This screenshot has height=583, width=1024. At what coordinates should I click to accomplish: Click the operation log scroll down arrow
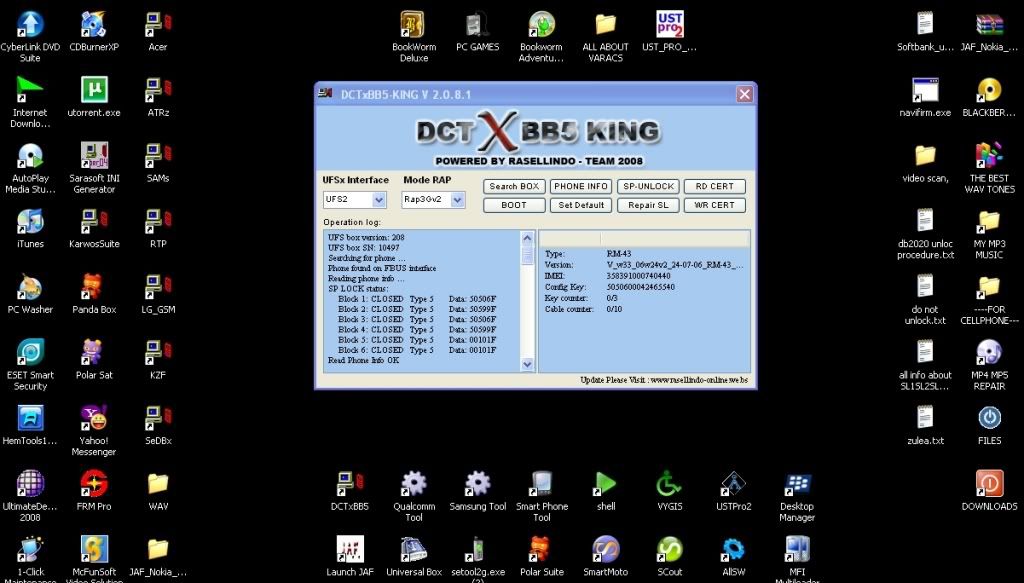point(528,365)
